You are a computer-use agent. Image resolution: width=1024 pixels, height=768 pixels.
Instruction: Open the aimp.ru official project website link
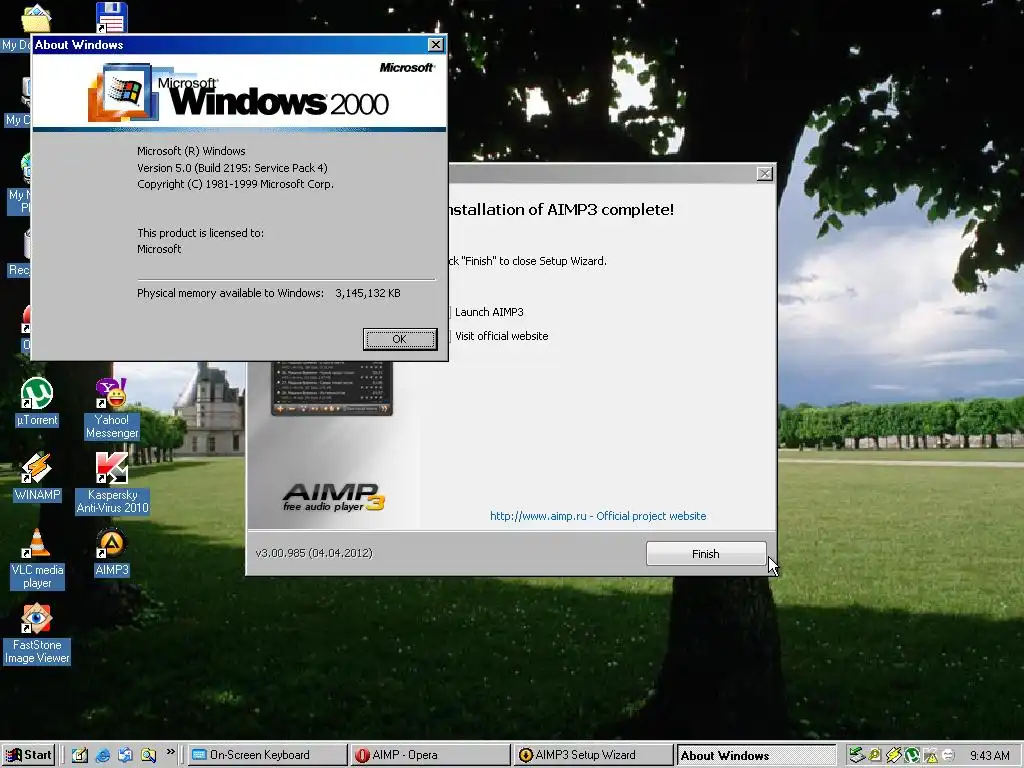[598, 516]
